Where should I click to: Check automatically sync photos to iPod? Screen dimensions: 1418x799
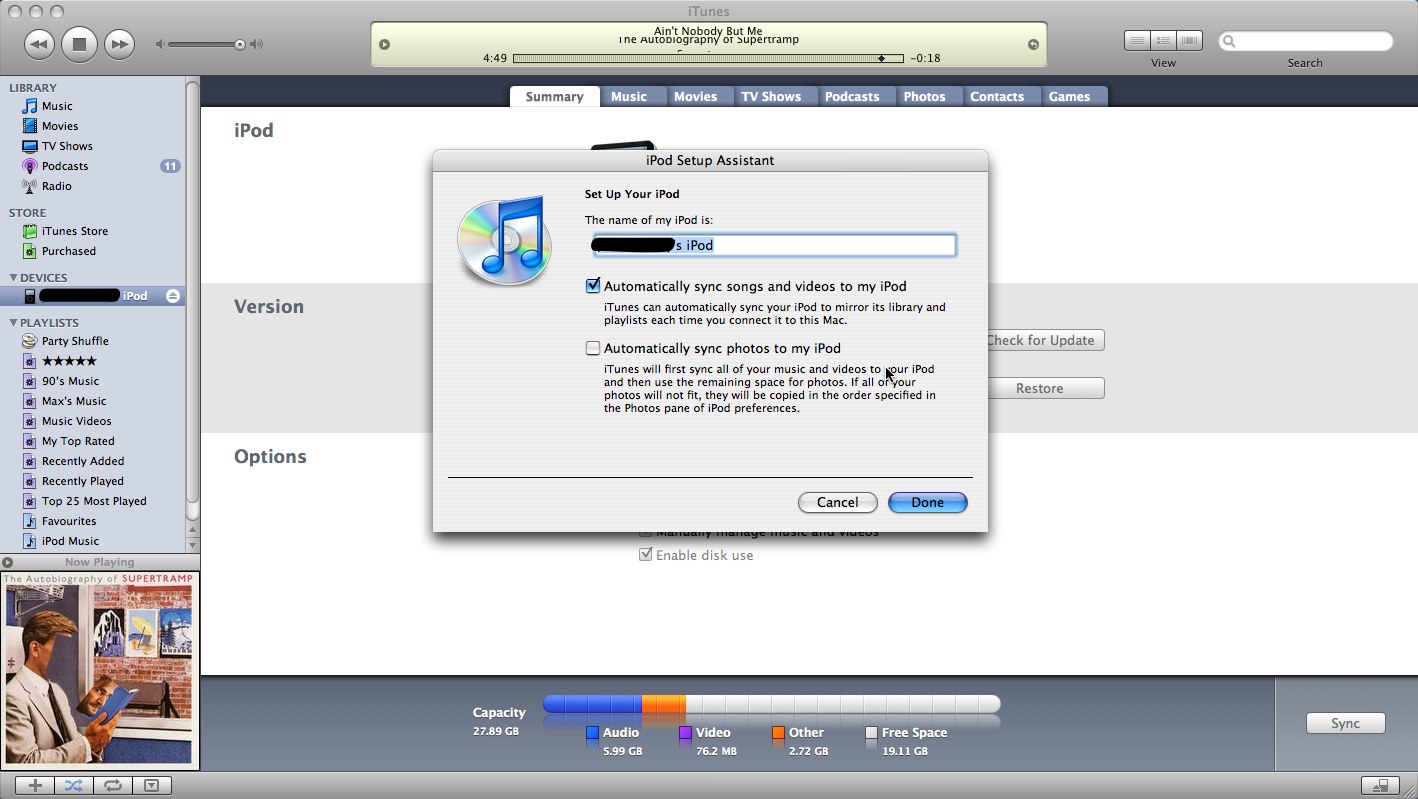[x=593, y=348]
